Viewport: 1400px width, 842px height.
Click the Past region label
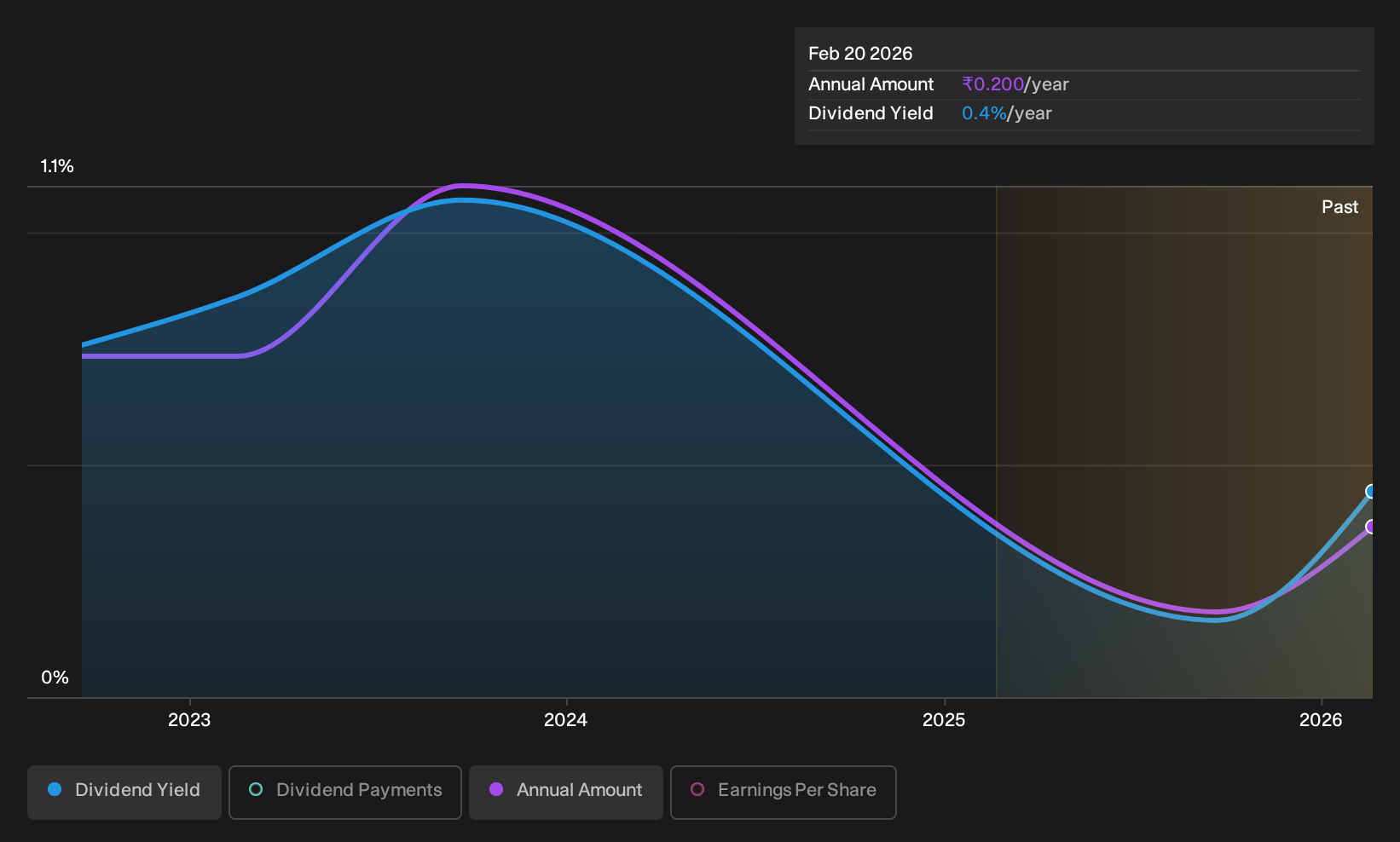click(1339, 207)
